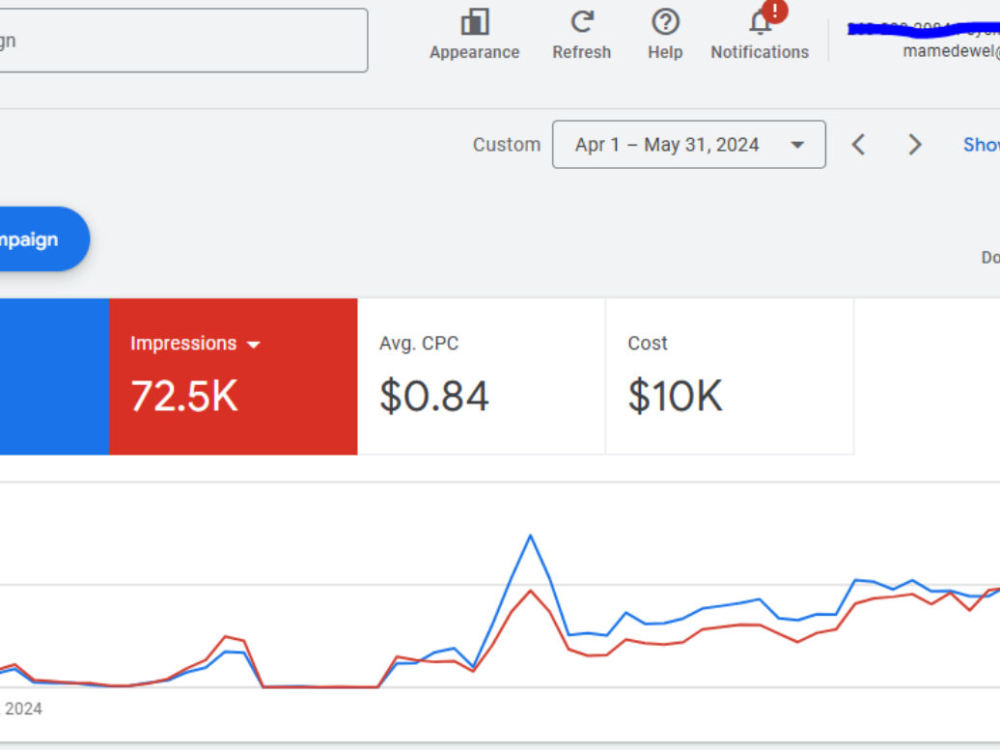Click the blue line peak on chart
This screenshot has width=1000, height=750.
coord(530,536)
